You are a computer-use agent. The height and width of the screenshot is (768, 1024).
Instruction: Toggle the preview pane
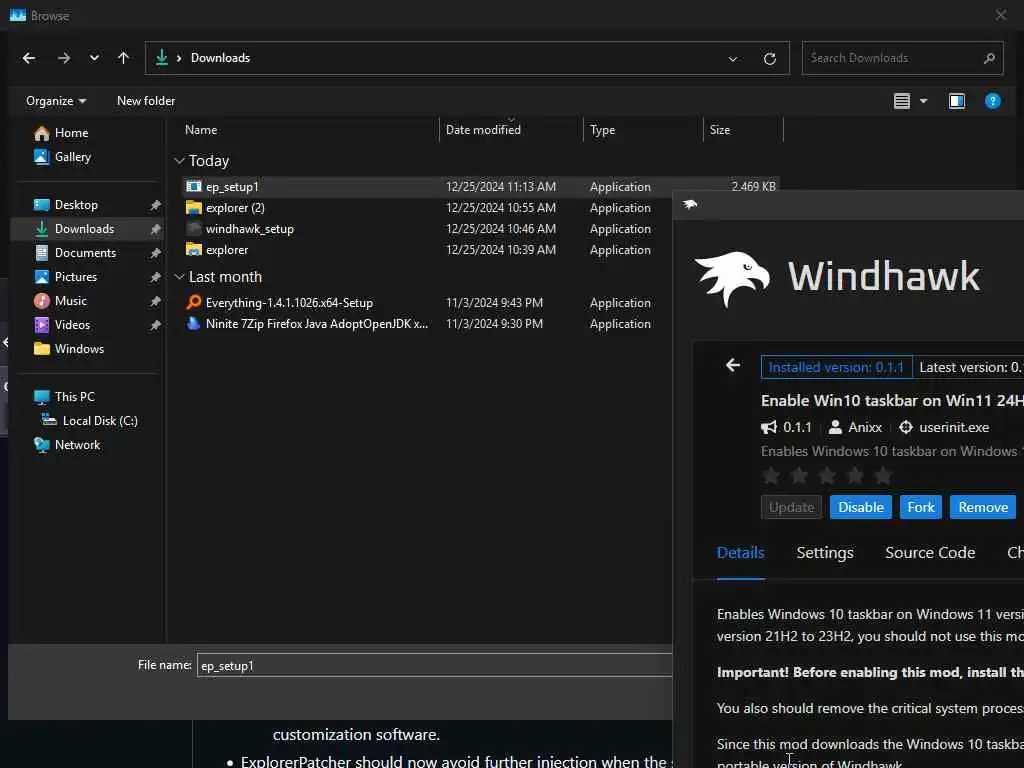[957, 101]
